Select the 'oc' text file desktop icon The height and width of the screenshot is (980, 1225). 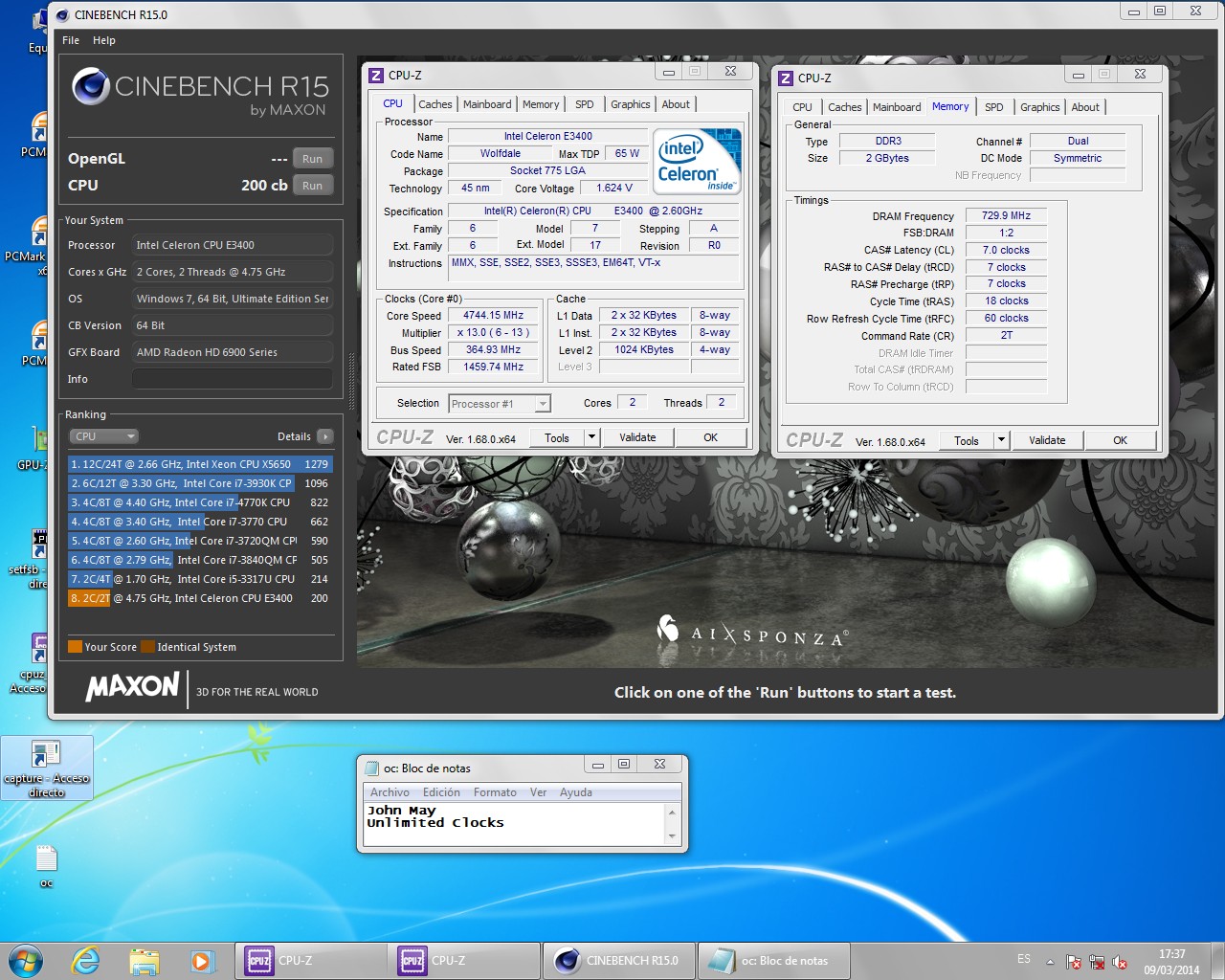click(46, 865)
